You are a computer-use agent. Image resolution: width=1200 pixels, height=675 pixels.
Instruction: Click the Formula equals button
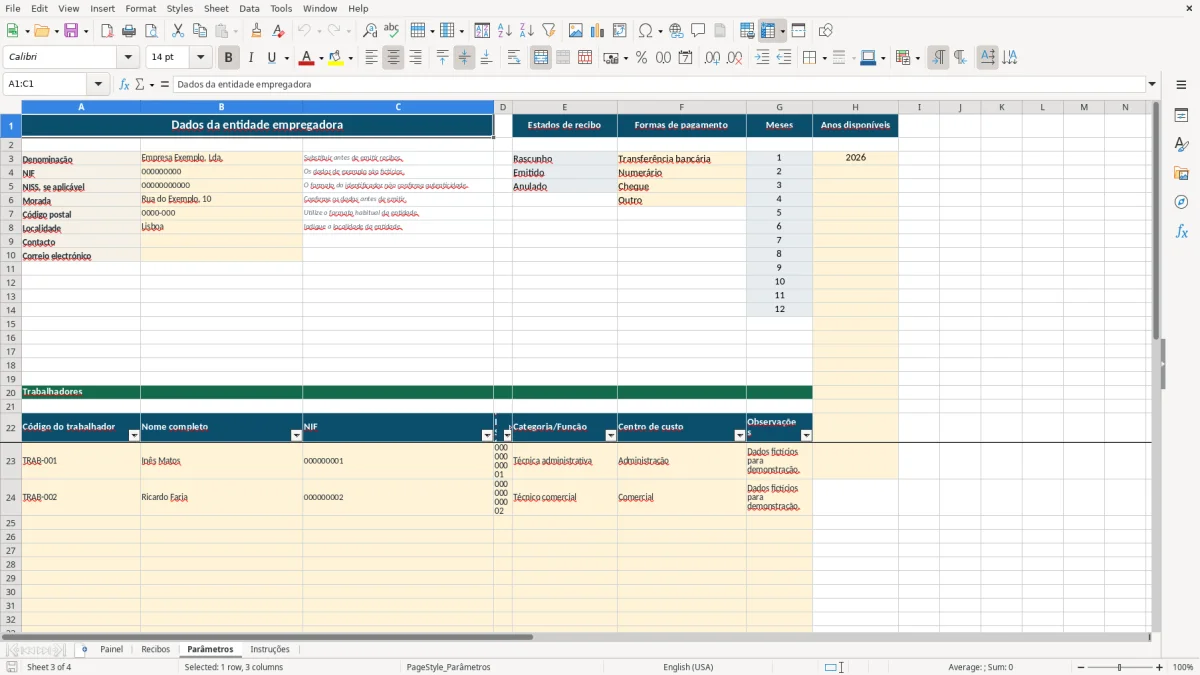[165, 85]
